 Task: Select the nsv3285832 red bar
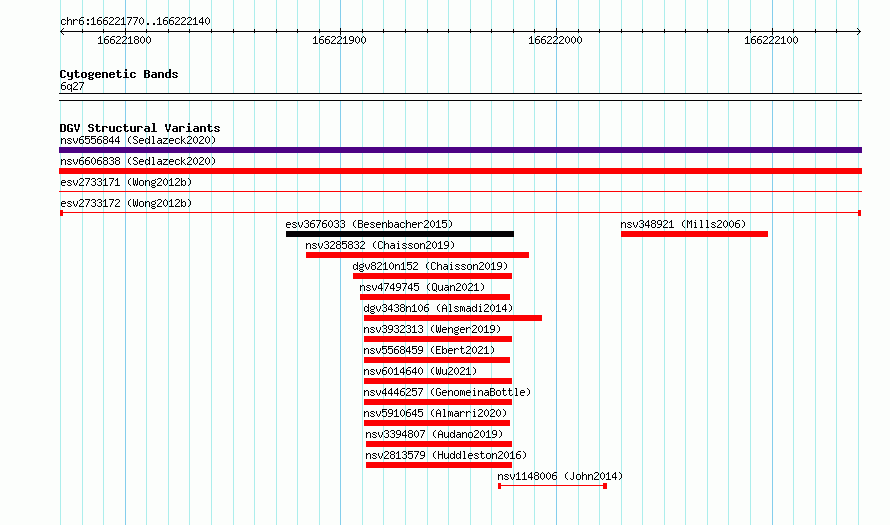click(x=418, y=255)
